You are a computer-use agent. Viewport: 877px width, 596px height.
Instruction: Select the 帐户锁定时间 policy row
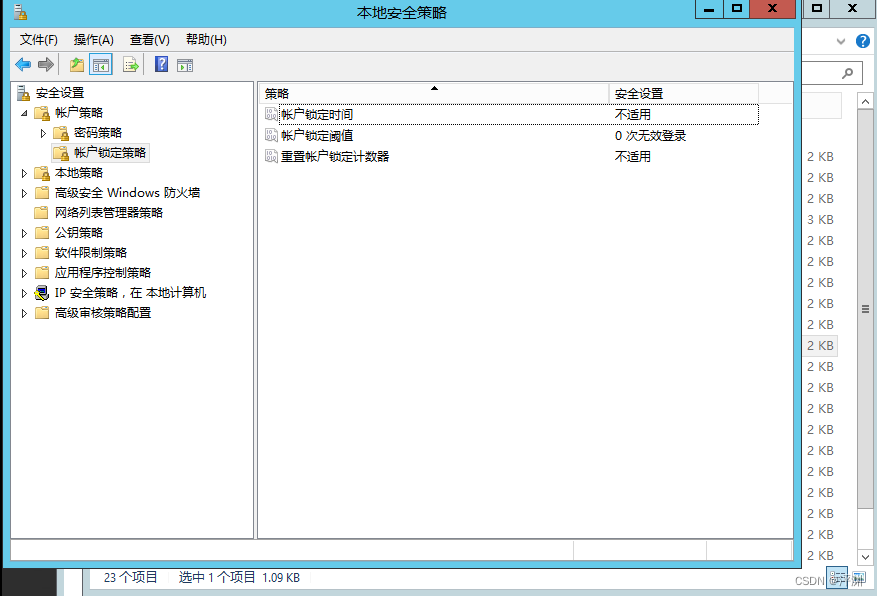point(511,114)
